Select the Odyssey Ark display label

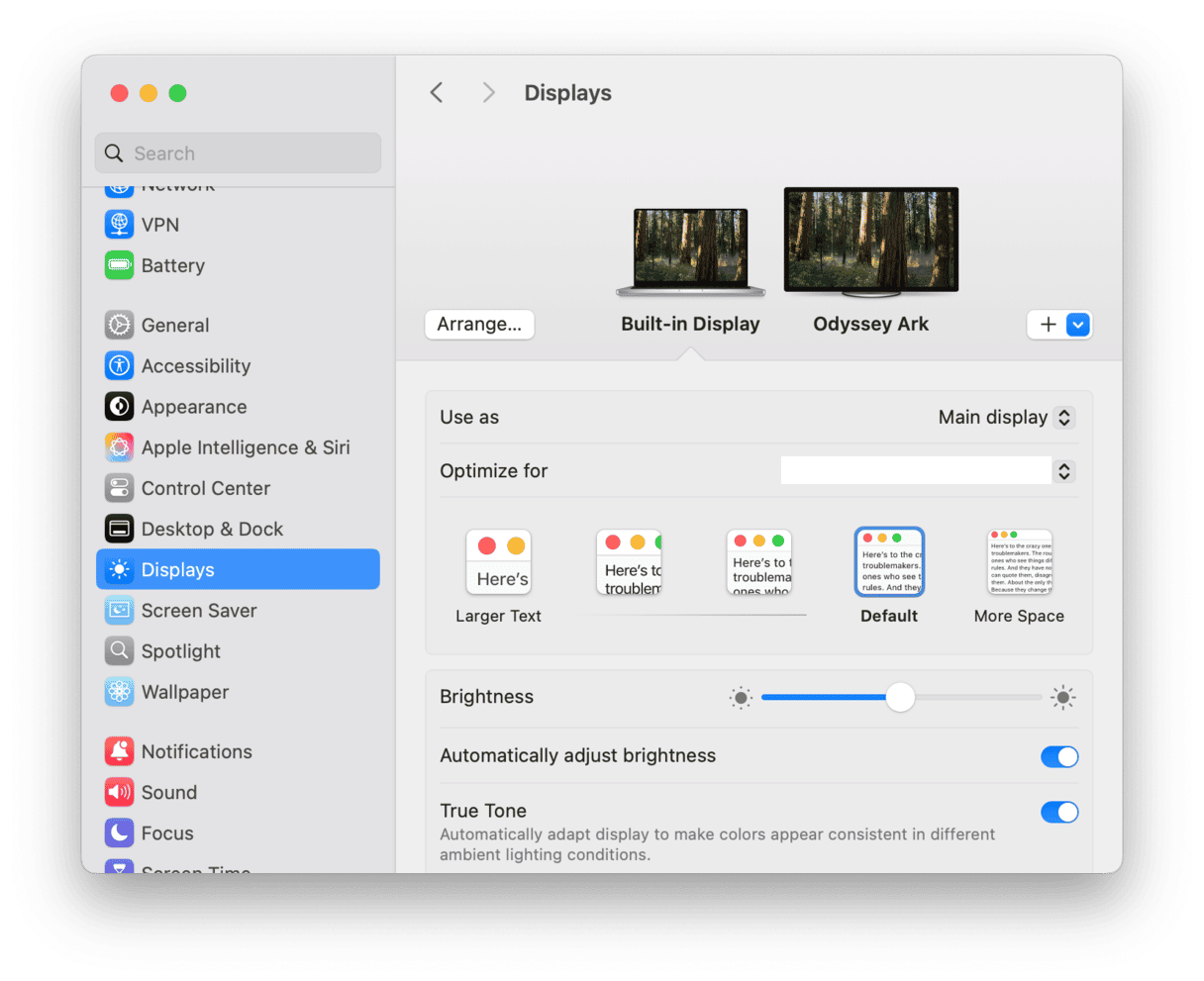coord(870,324)
